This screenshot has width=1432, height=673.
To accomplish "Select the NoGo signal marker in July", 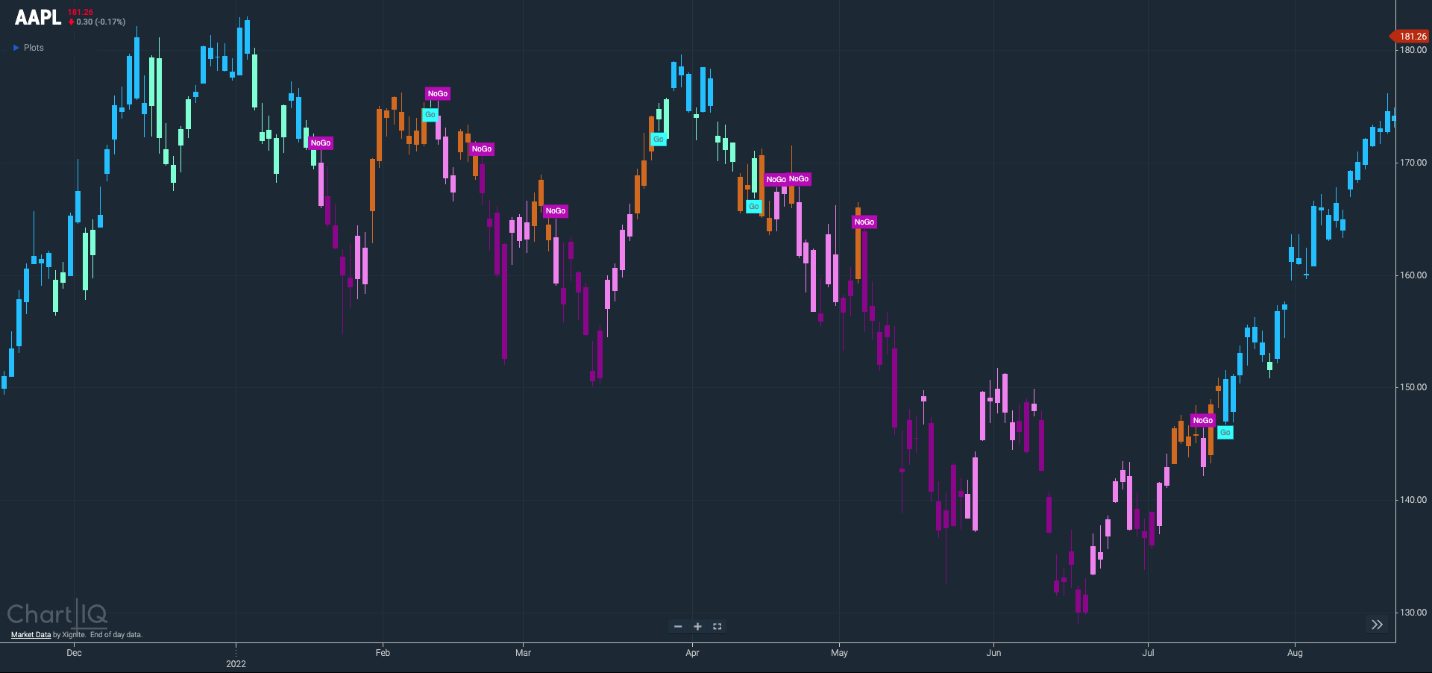I will (1202, 420).
